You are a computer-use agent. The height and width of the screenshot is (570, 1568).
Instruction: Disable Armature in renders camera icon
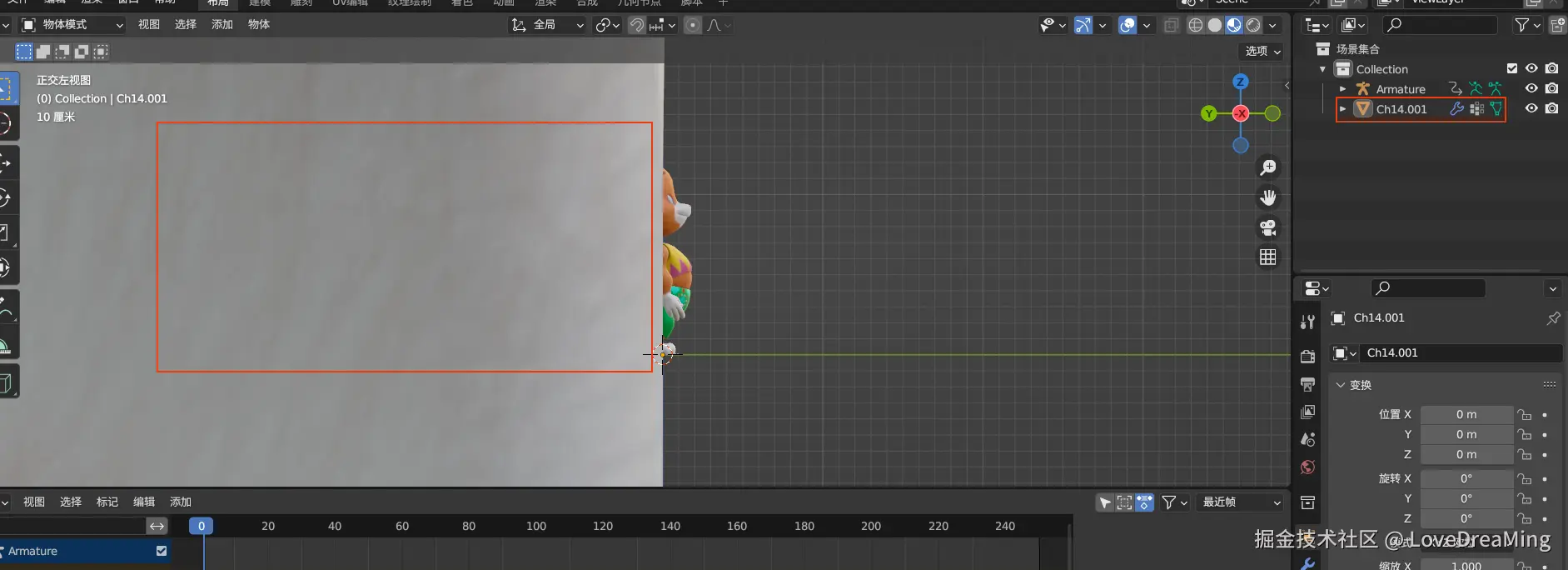pos(1551,88)
